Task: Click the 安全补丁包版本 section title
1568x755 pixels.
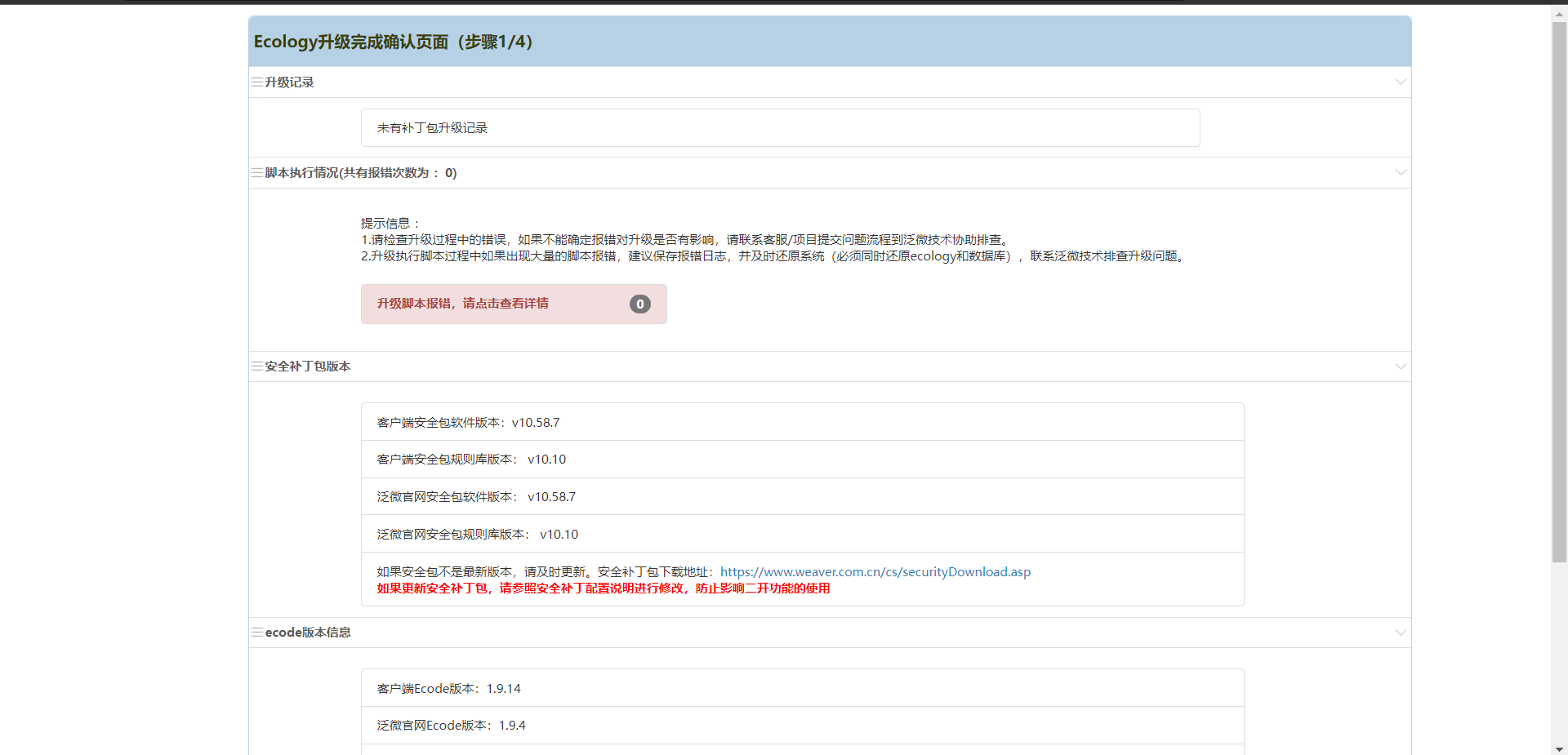Action: click(308, 366)
